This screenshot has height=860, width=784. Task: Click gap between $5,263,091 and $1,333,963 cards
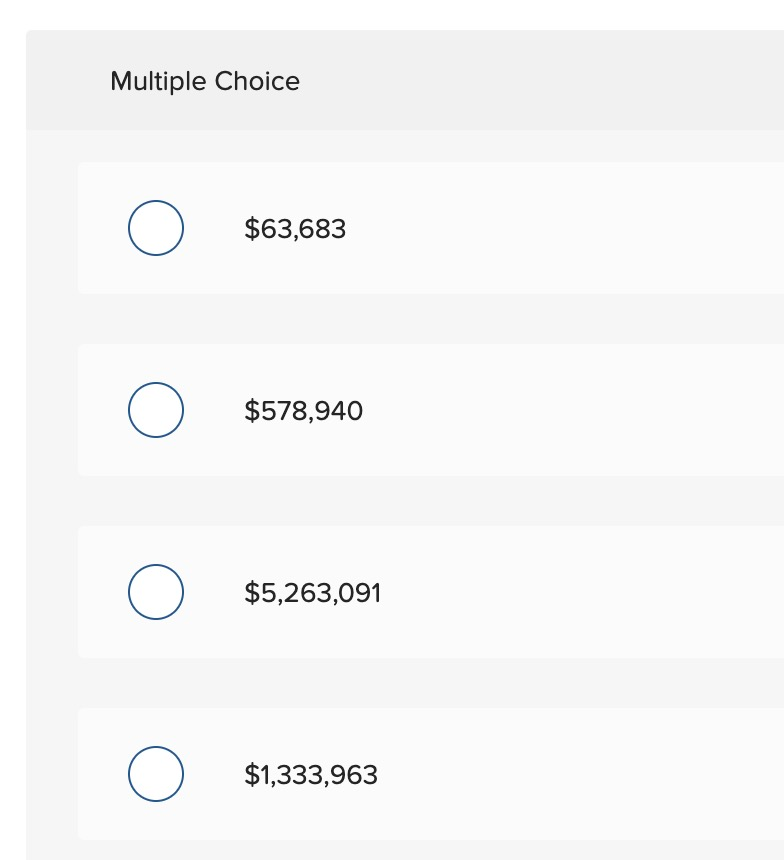pos(400,683)
